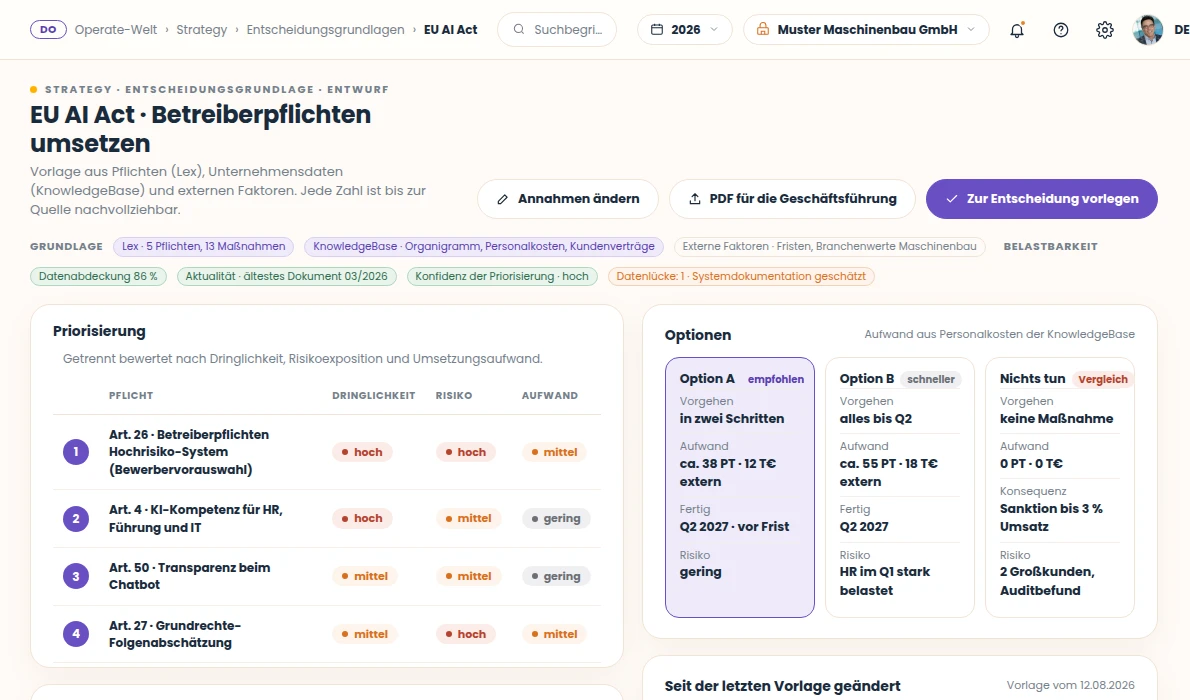Click the Dringlichkeit column header

coord(373,396)
